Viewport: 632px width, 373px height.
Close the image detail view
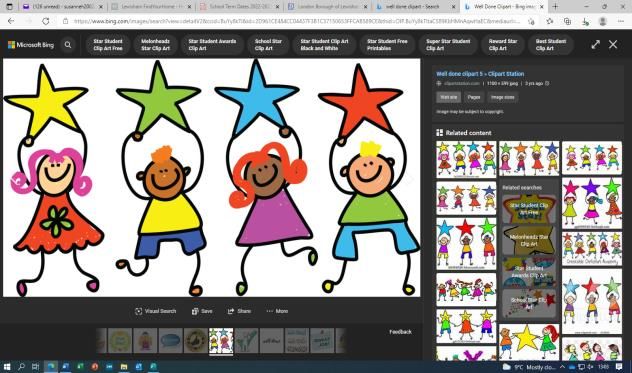click(613, 44)
